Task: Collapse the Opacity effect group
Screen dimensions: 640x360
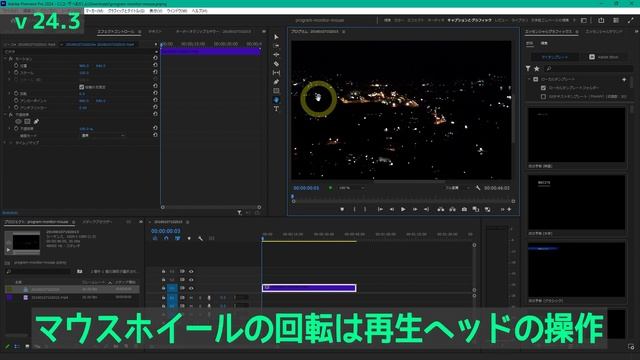Action: pos(5,115)
